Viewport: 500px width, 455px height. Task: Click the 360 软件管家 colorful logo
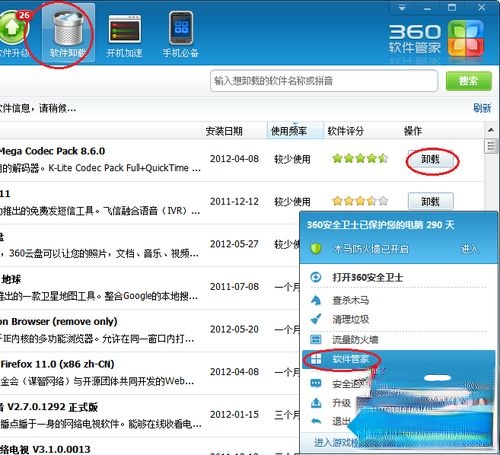tap(465, 38)
